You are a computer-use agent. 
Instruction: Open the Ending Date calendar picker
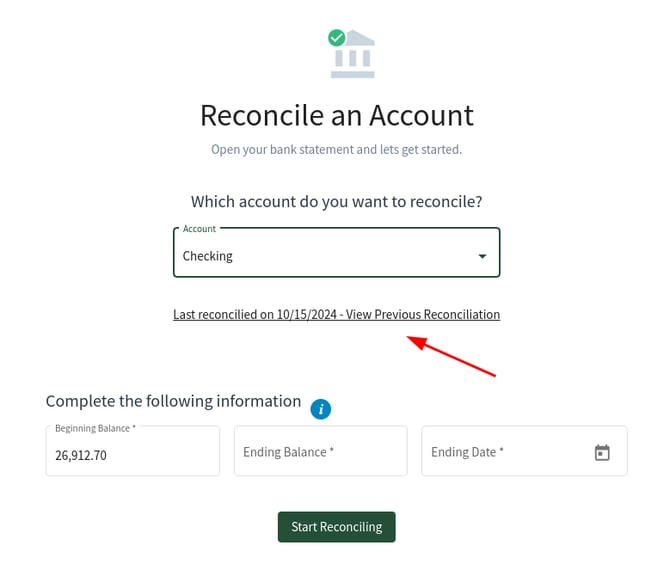click(602, 452)
